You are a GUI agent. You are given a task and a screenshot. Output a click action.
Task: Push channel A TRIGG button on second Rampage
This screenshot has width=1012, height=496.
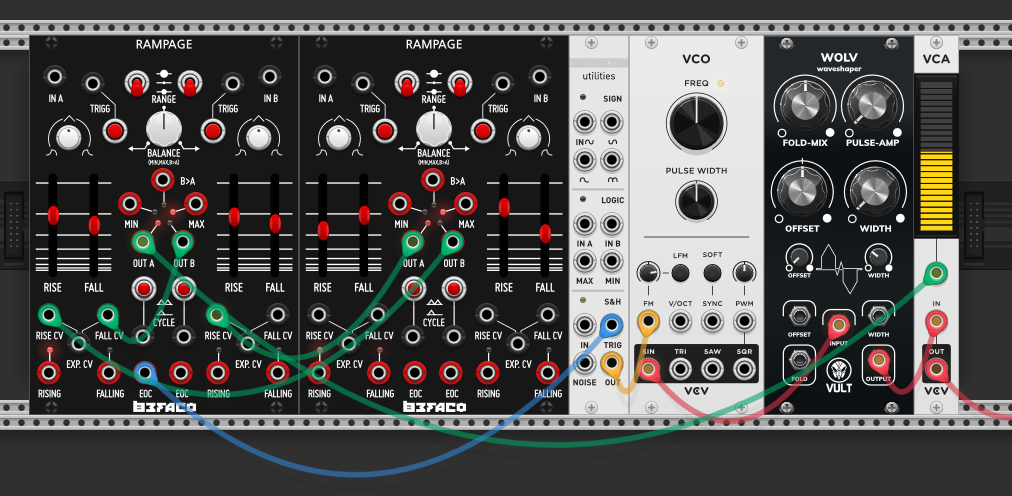385,131
